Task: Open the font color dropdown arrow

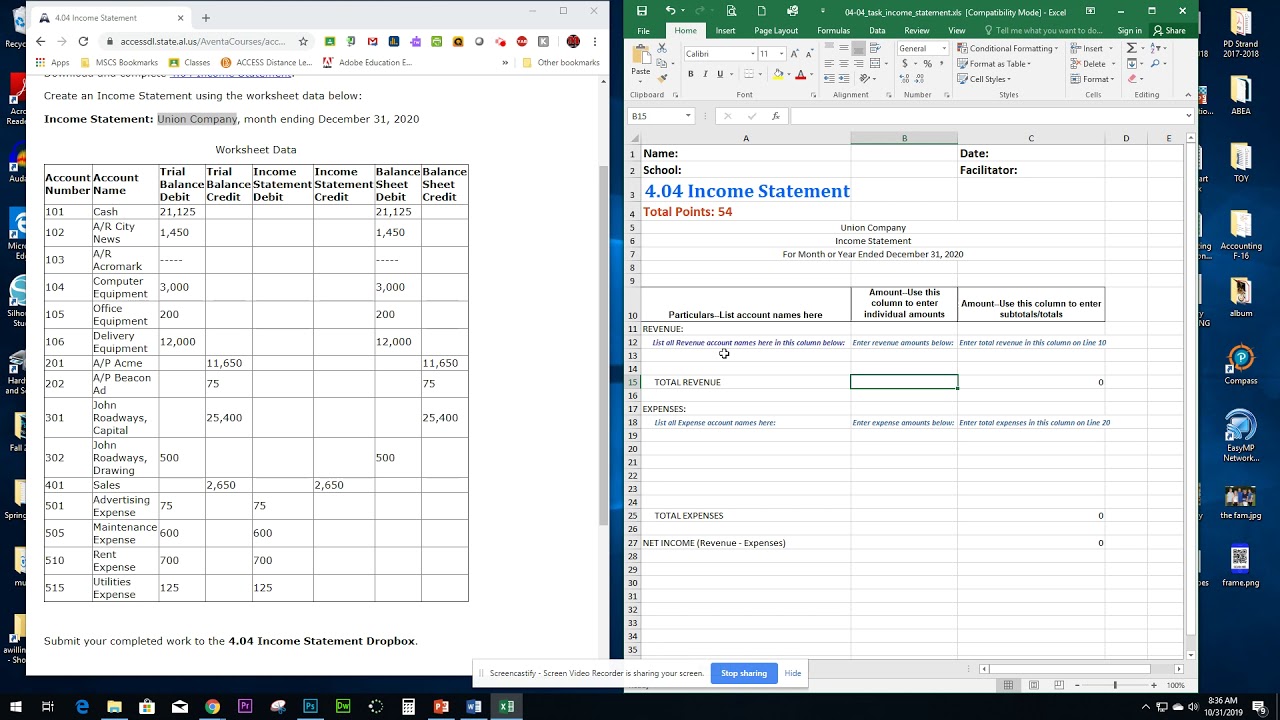Action: 811,74
